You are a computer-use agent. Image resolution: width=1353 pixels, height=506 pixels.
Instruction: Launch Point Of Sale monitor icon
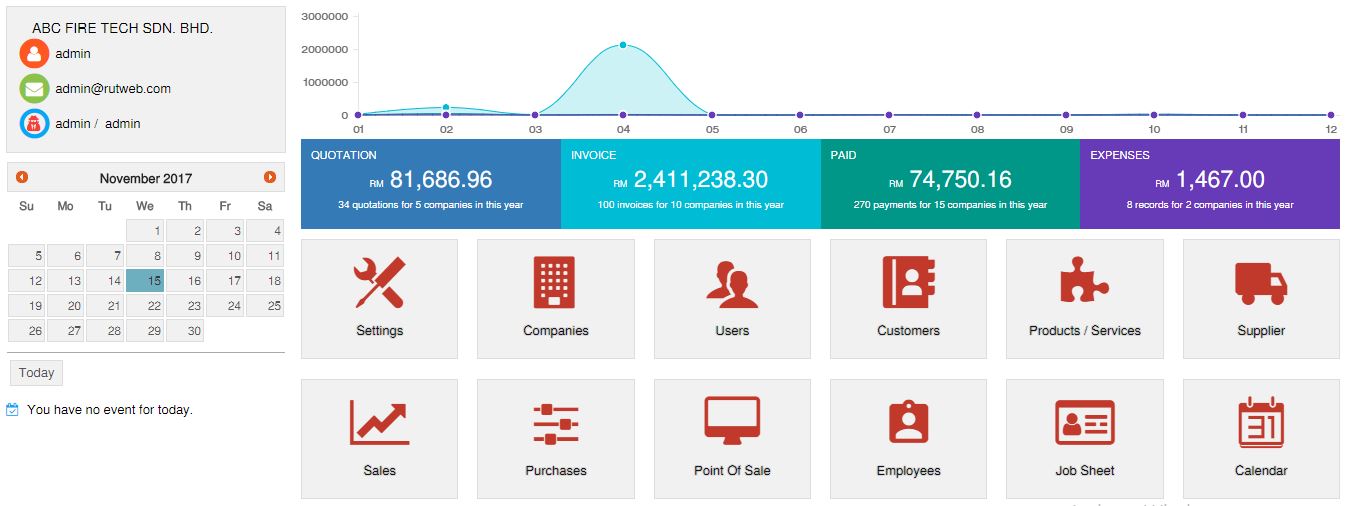click(732, 423)
